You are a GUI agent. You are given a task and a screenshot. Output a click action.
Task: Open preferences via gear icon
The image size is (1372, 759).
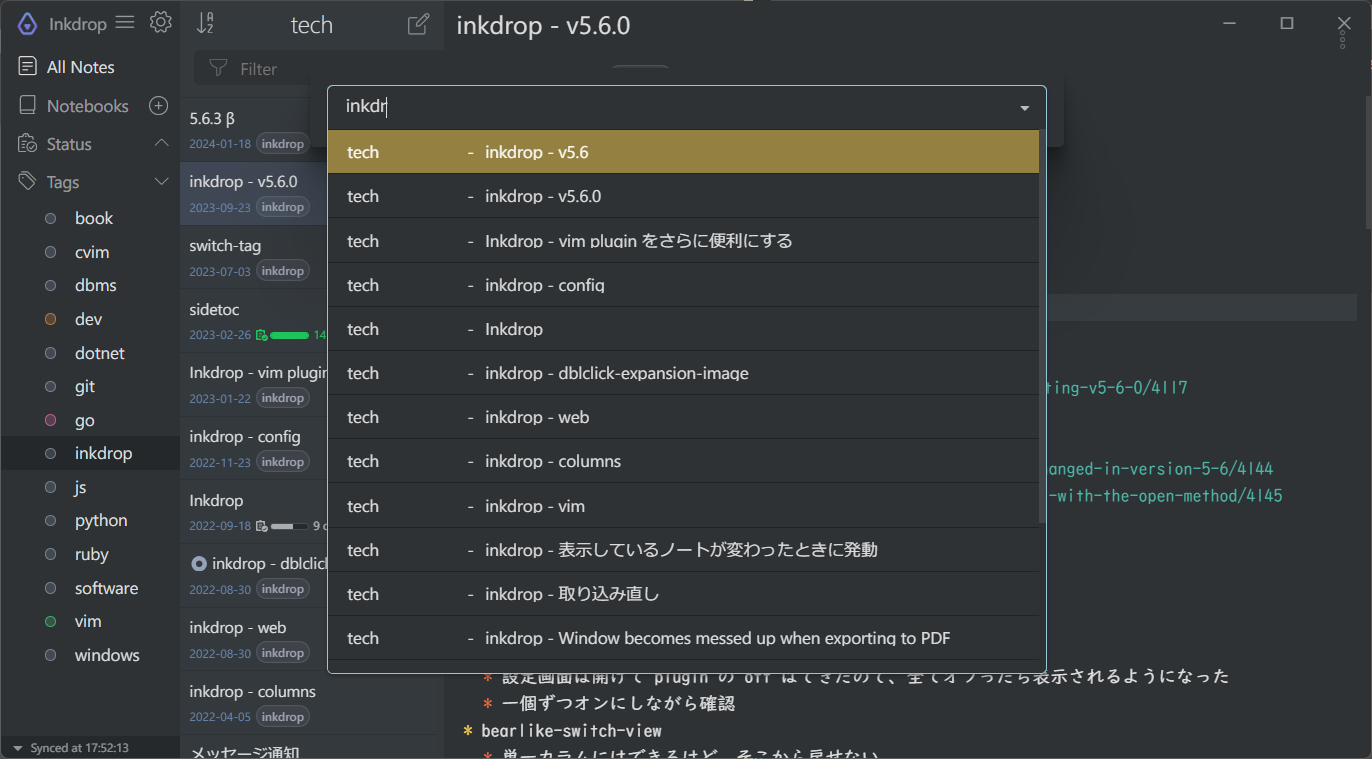160,22
